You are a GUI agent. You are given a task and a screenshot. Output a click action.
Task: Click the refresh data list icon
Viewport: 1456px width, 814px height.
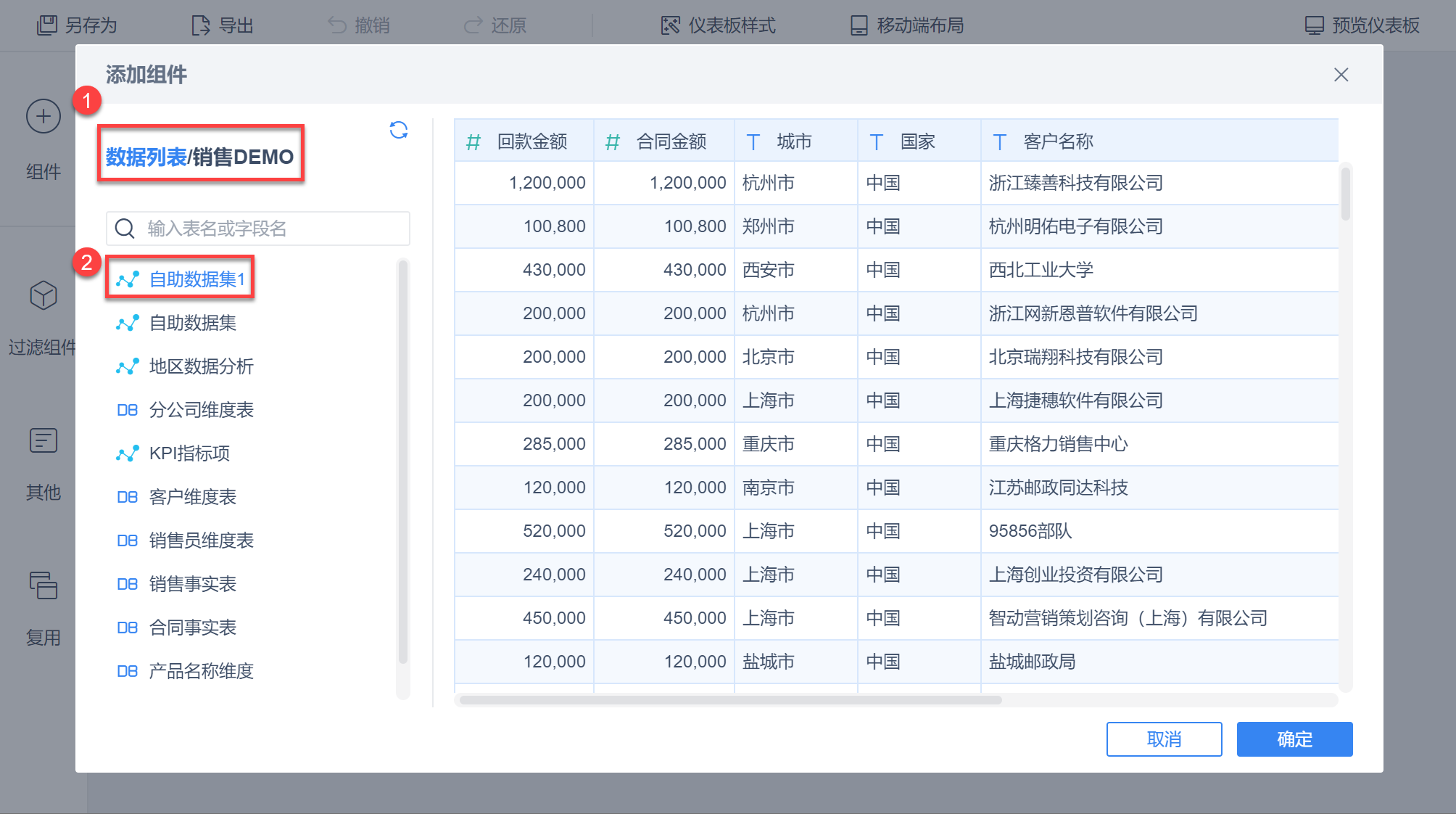(x=398, y=131)
